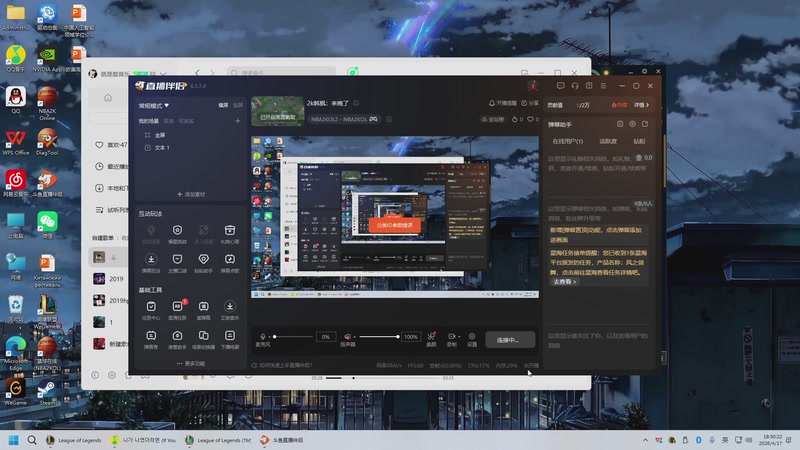
Task: Switch to 活跃度 tab
Action: (x=608, y=141)
